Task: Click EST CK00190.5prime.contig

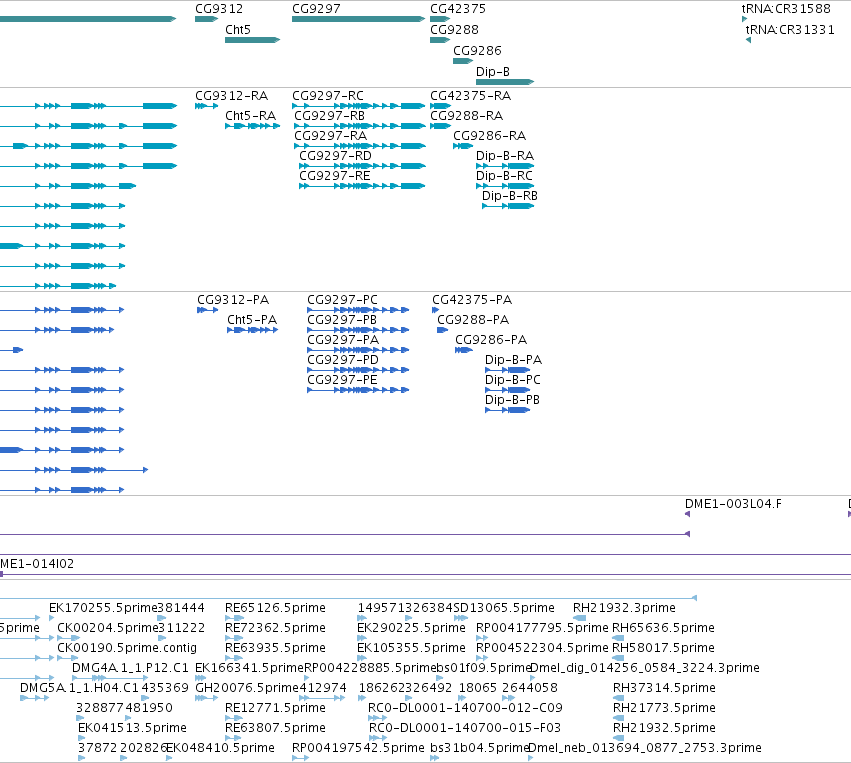Action: pyautogui.click(x=126, y=648)
